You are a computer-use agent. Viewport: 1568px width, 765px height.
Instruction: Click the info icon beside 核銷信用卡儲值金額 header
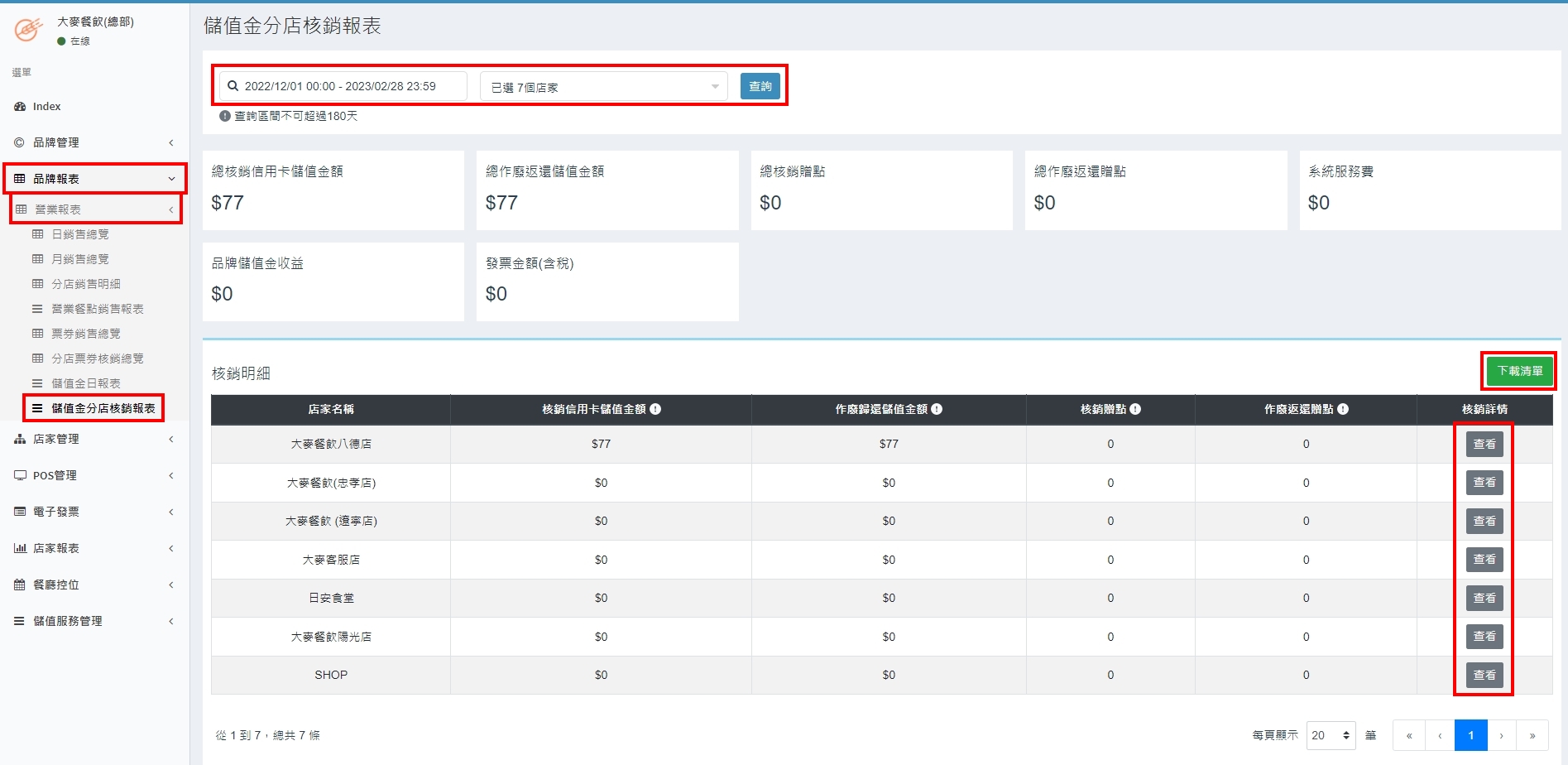pyautogui.click(x=655, y=409)
